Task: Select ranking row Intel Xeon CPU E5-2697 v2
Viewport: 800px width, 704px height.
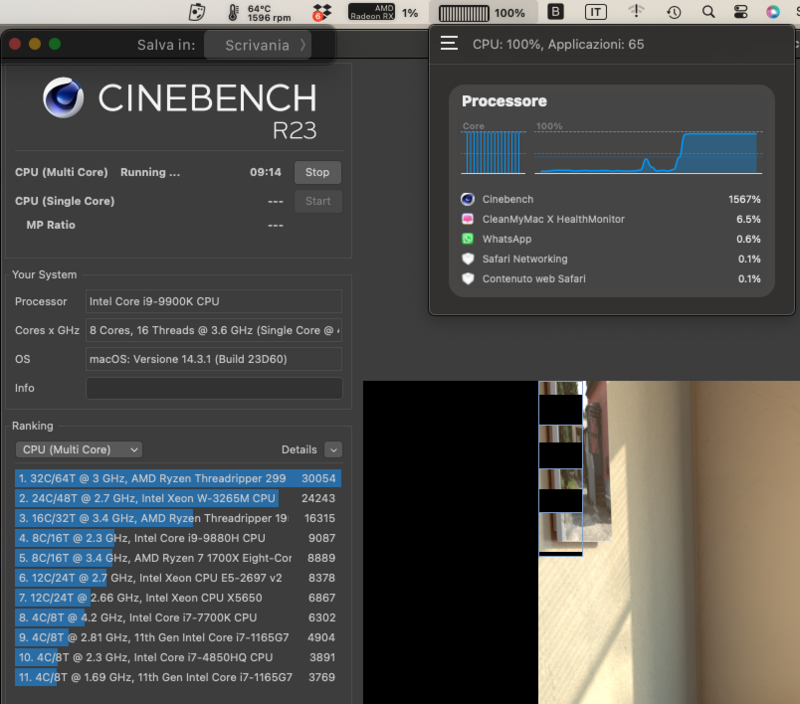Action: coord(178,577)
